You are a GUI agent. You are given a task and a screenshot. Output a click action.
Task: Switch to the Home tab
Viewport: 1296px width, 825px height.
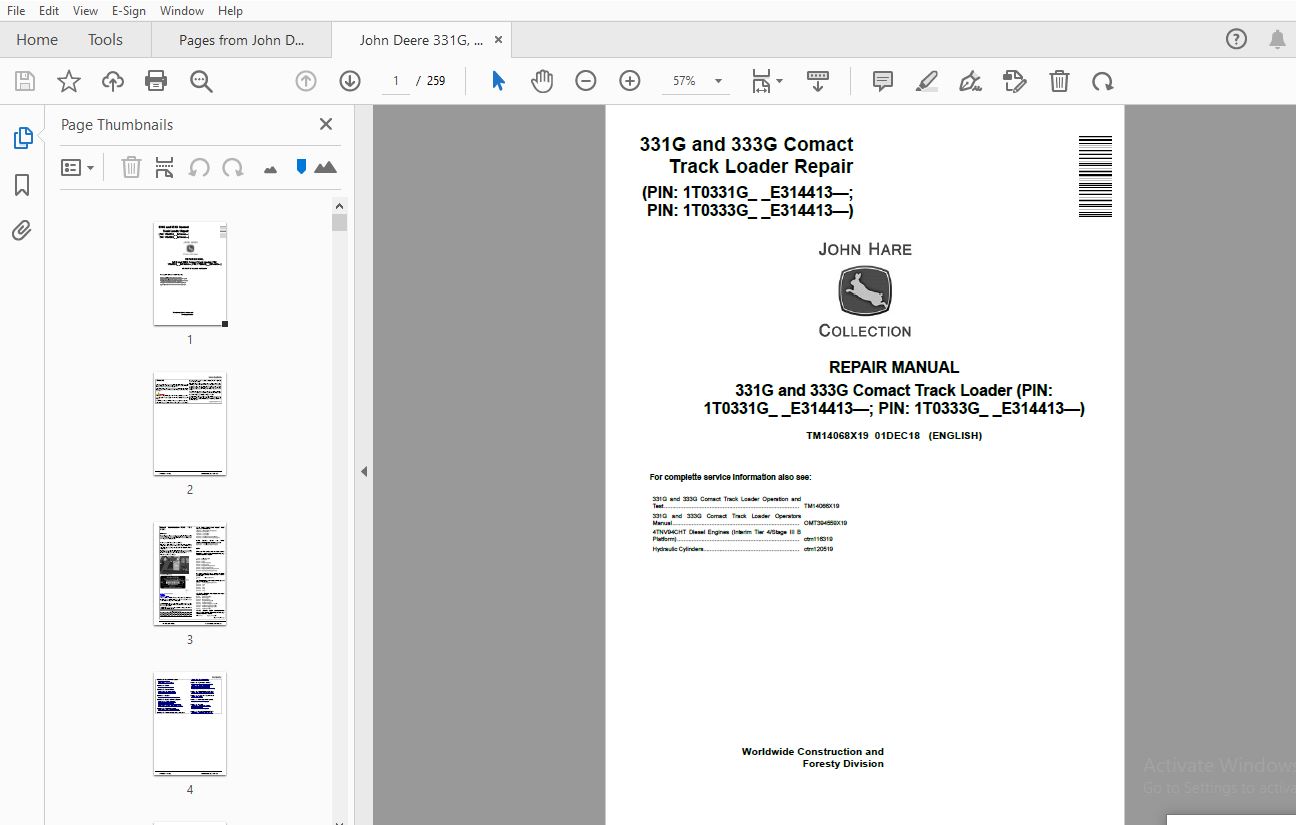click(x=37, y=40)
